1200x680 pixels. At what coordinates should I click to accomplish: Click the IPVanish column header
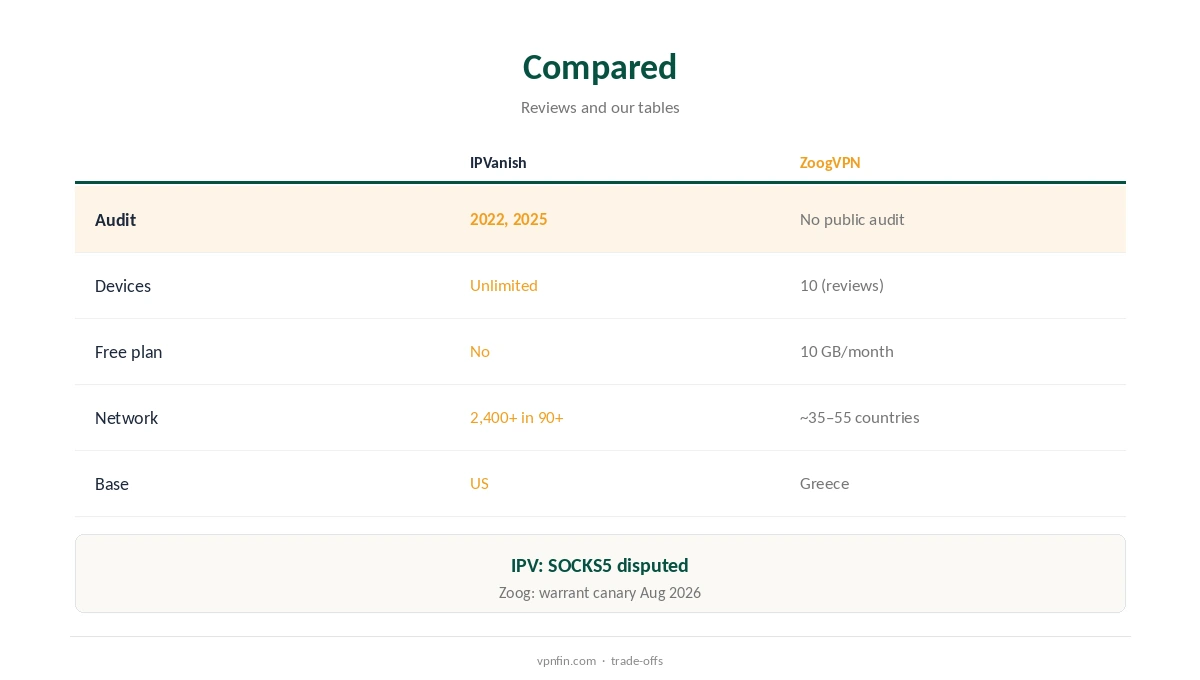(x=498, y=162)
